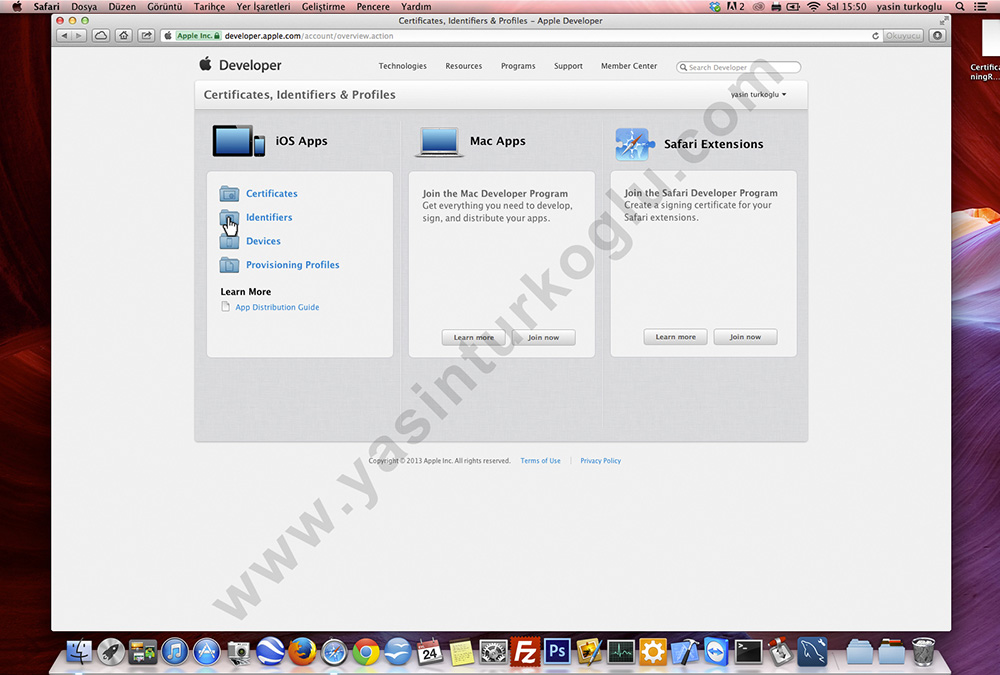Click the iOS Apps Certificates folder icon
The image size is (1000, 675).
pyautogui.click(x=229, y=193)
